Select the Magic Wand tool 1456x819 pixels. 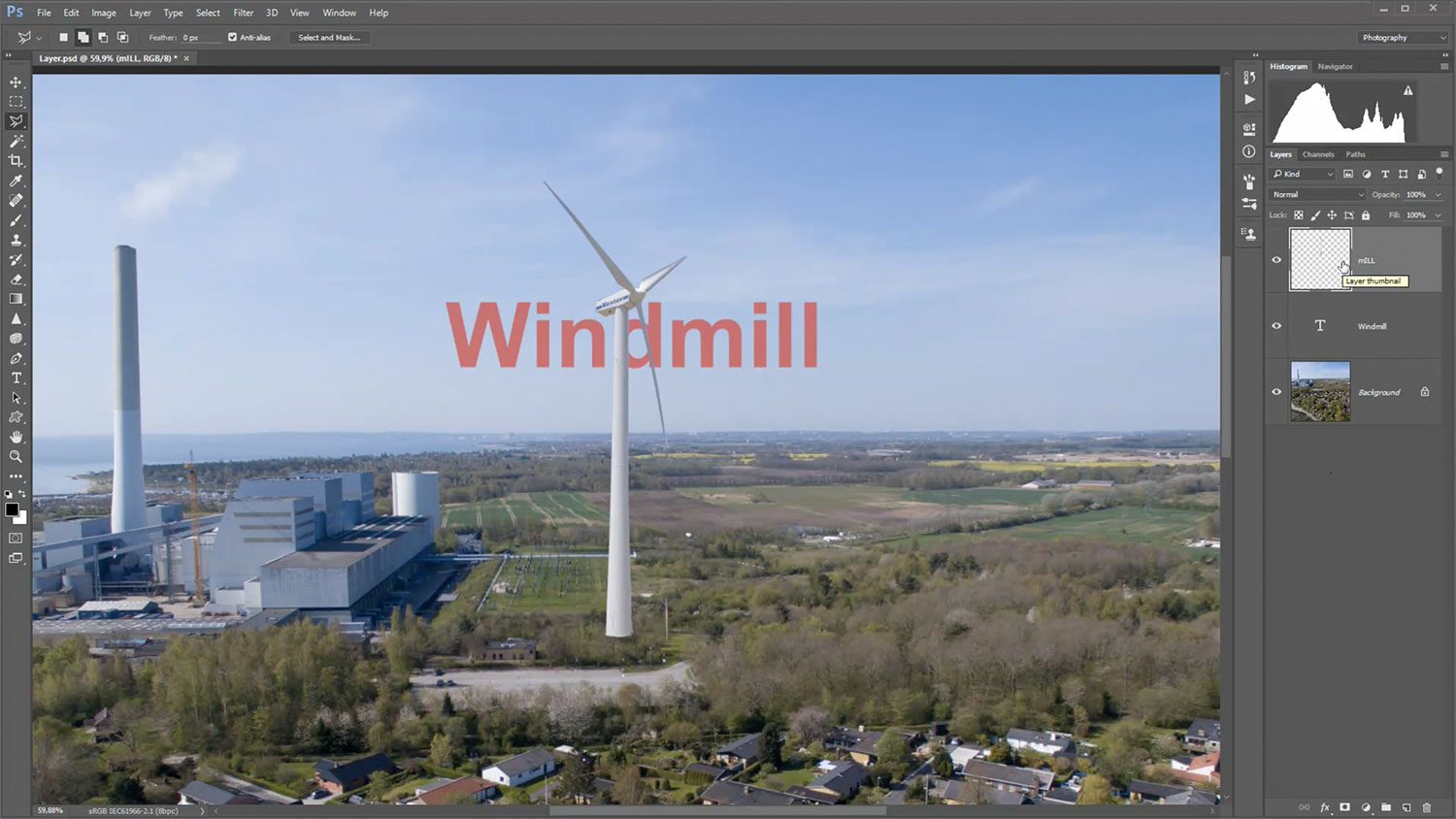(16, 142)
